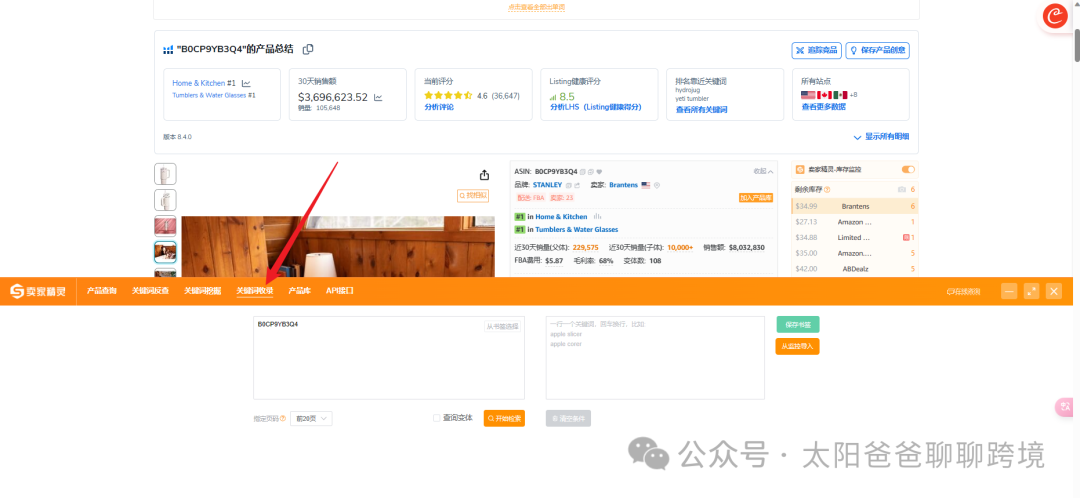The image size is (1080, 498).
Task: Select the first tumbler thumbnail image
Action: [x=165, y=174]
